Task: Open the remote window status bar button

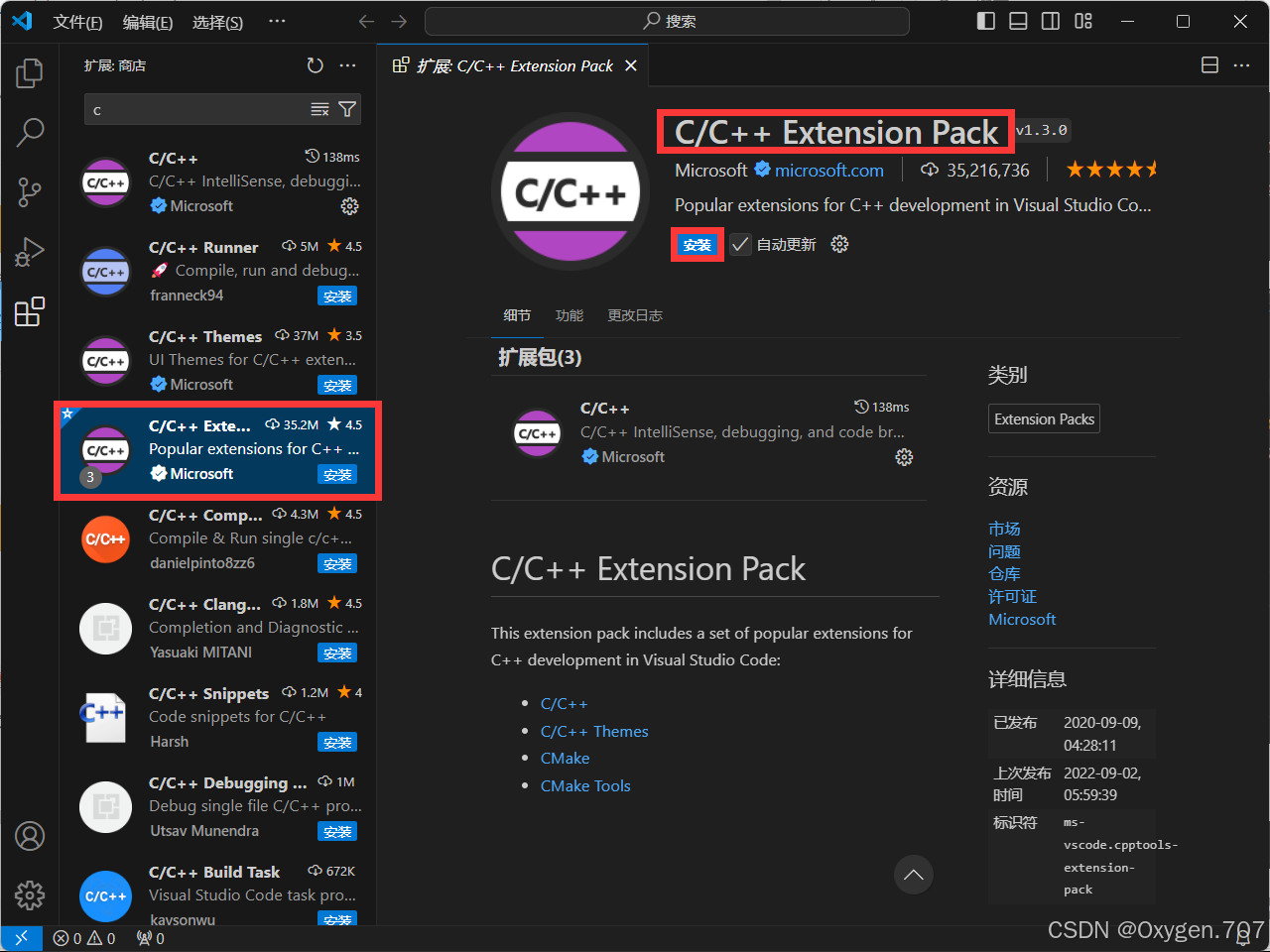Action: pyautogui.click(x=21, y=938)
